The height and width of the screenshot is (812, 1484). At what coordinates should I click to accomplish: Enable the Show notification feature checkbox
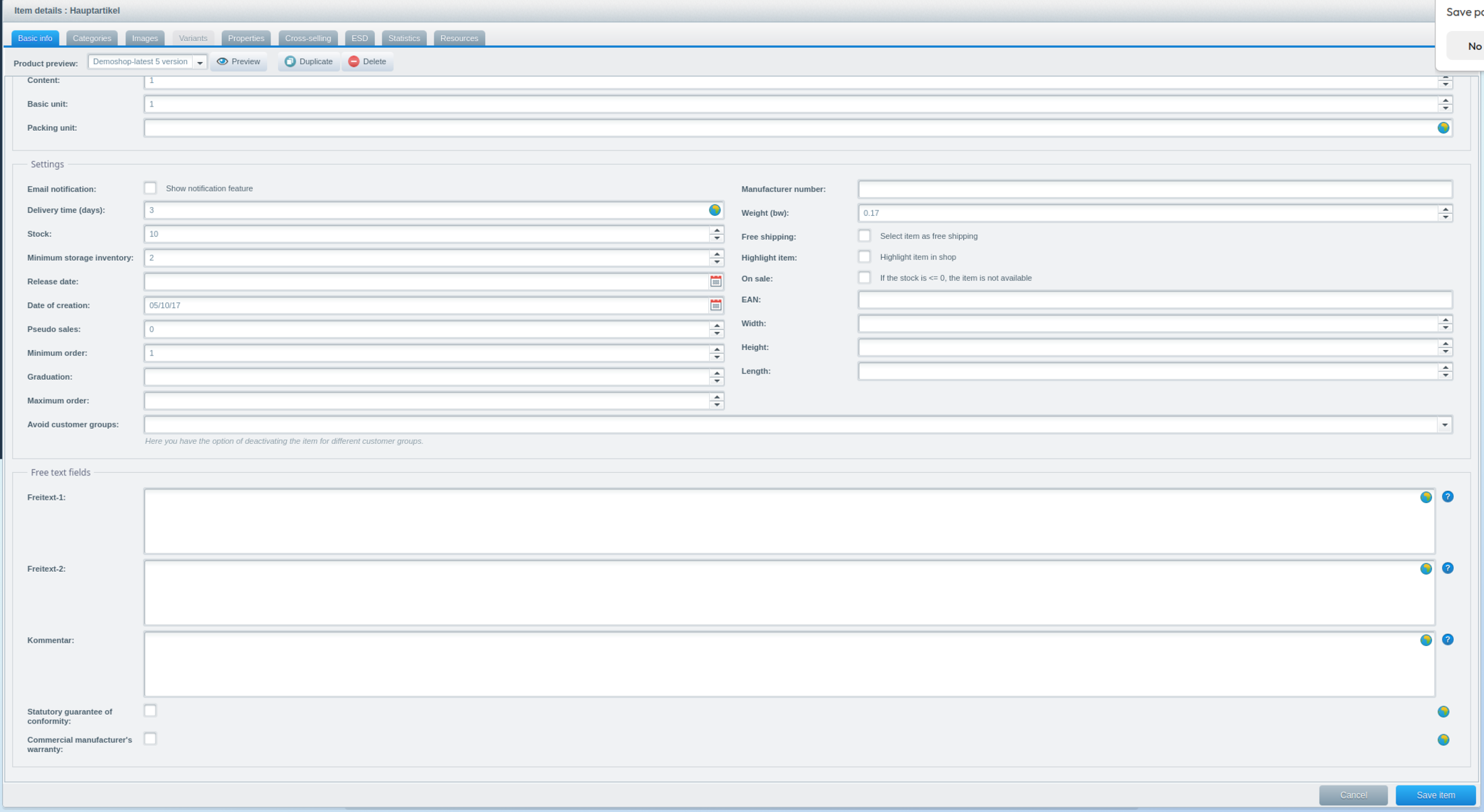(150, 188)
